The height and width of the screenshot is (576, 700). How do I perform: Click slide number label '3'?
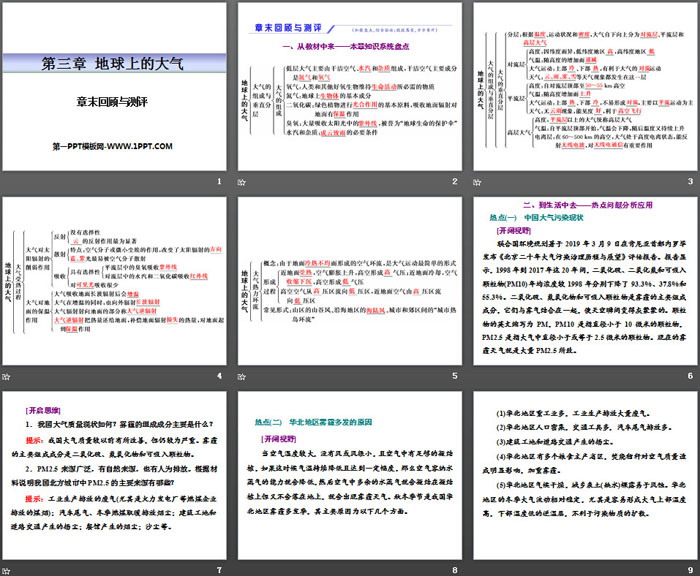click(x=690, y=181)
